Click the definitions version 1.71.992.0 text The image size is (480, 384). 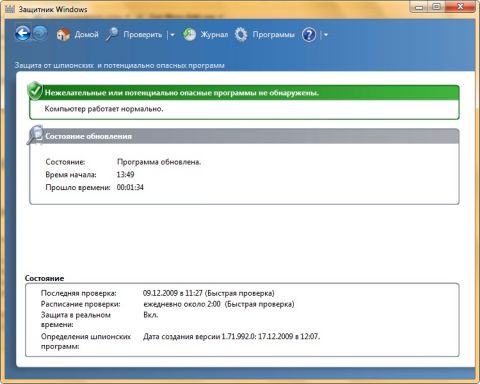[231, 337]
